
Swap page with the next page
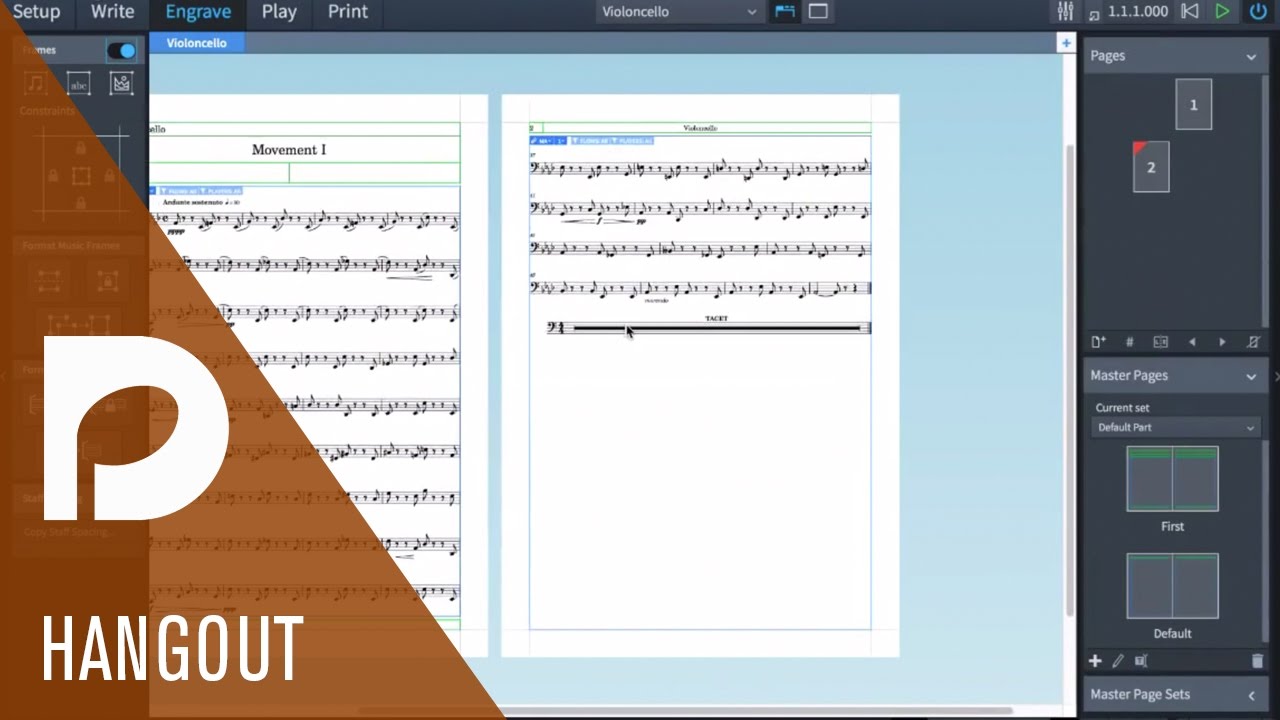click(1222, 342)
